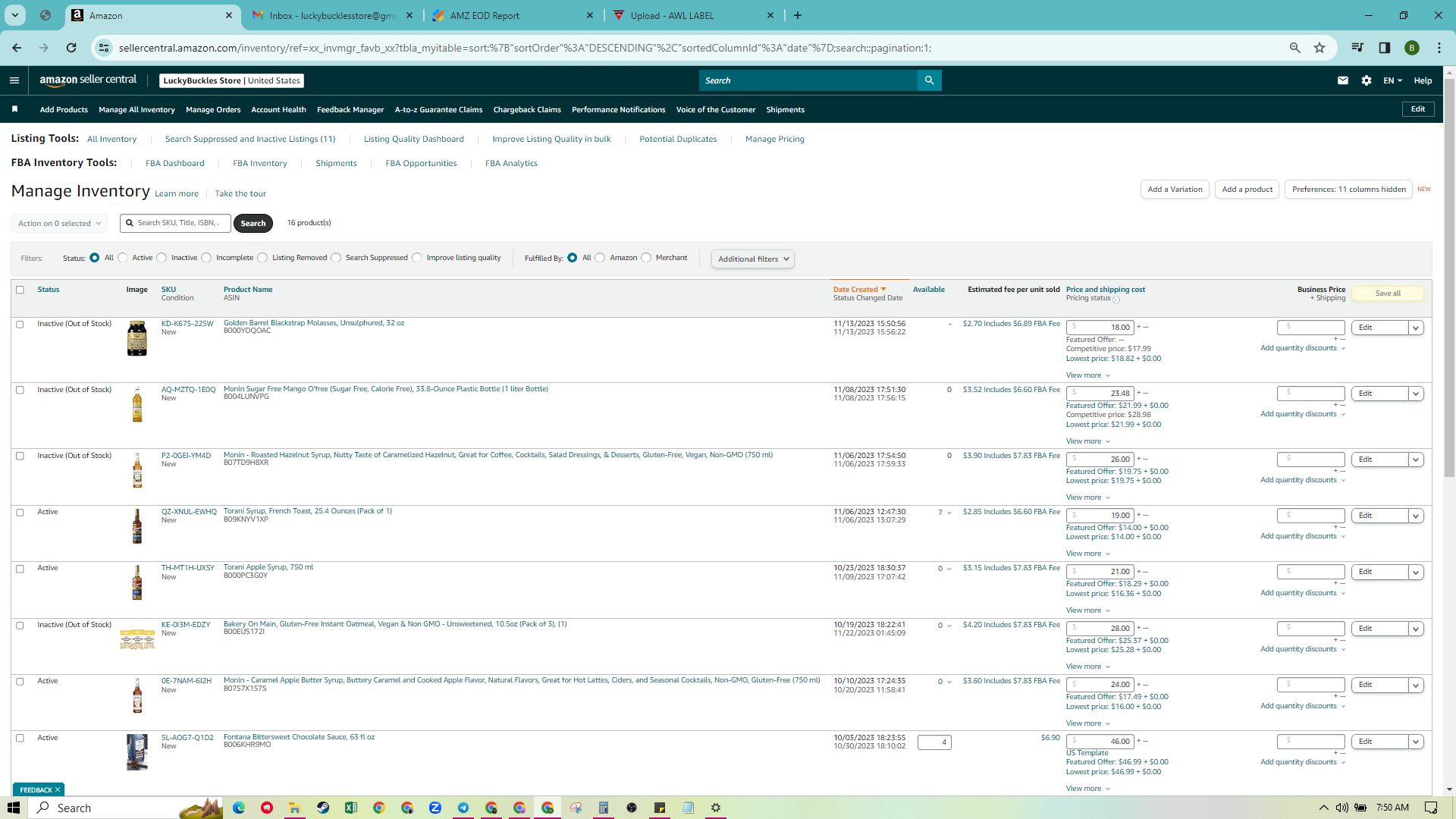This screenshot has height=819, width=1456.
Task: Check the Golden Barrel Blackstrap Molasses row
Action: pos(20,325)
